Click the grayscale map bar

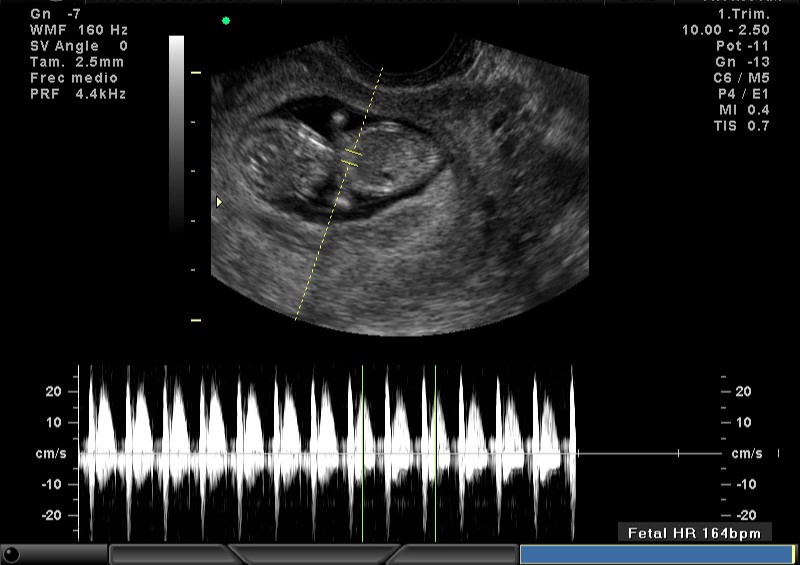pyautogui.click(x=176, y=130)
